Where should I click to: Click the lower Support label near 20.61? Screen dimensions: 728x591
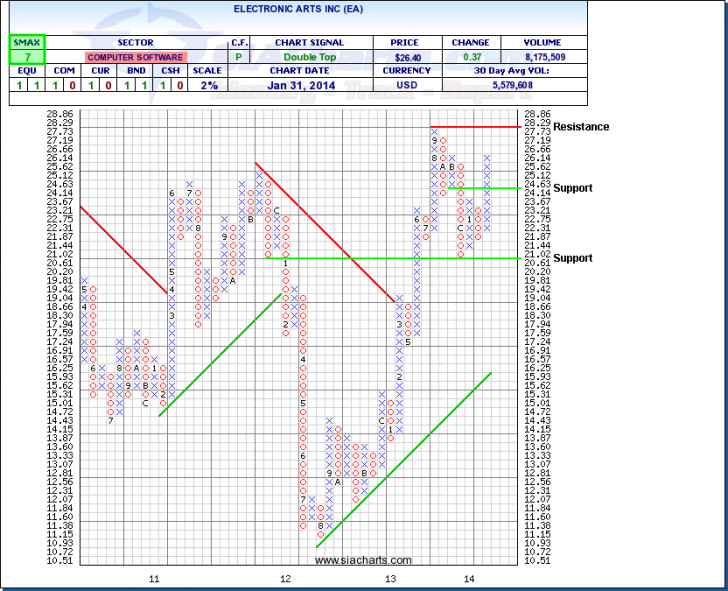click(573, 258)
